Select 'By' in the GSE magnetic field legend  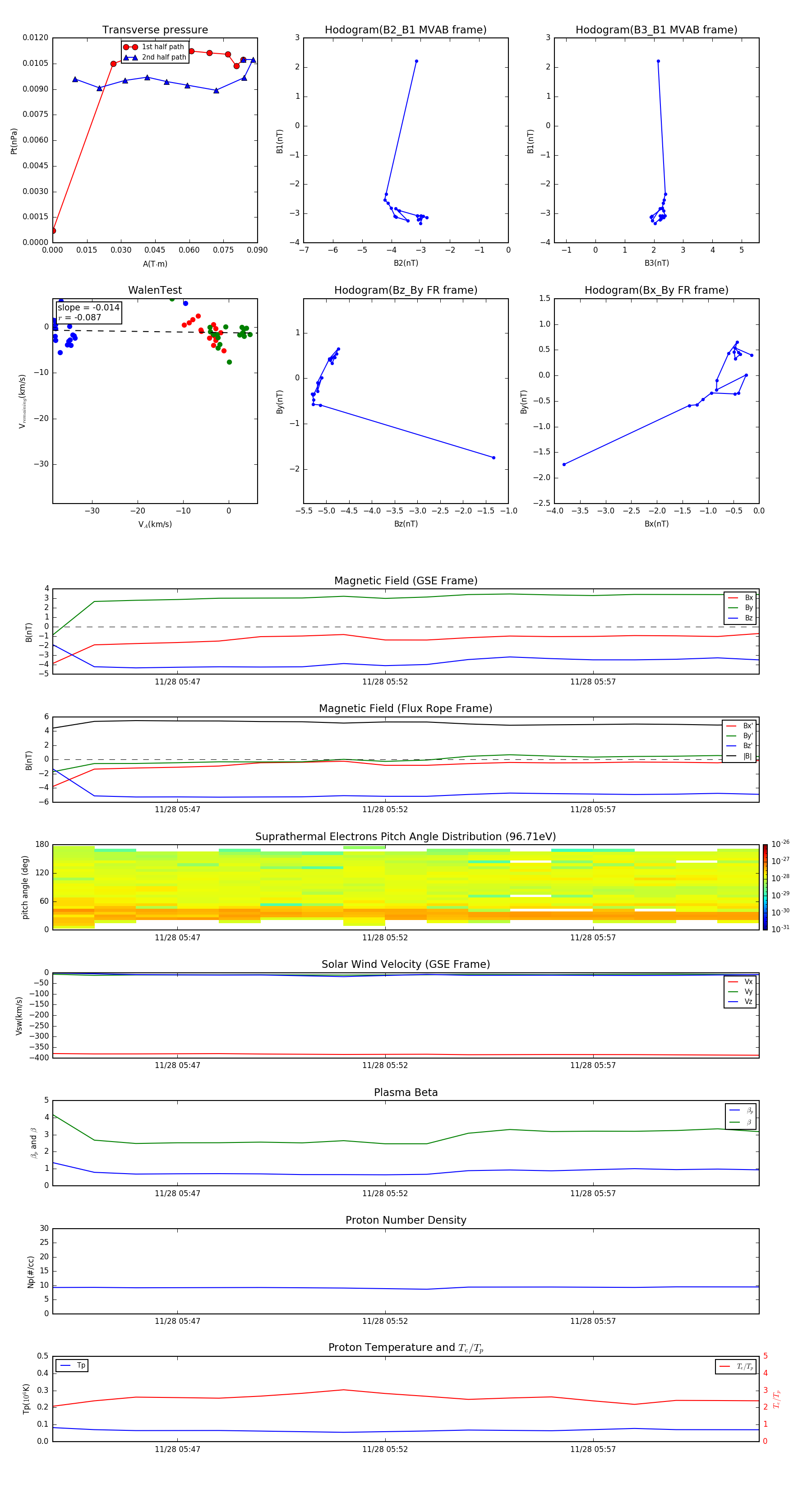[740, 607]
